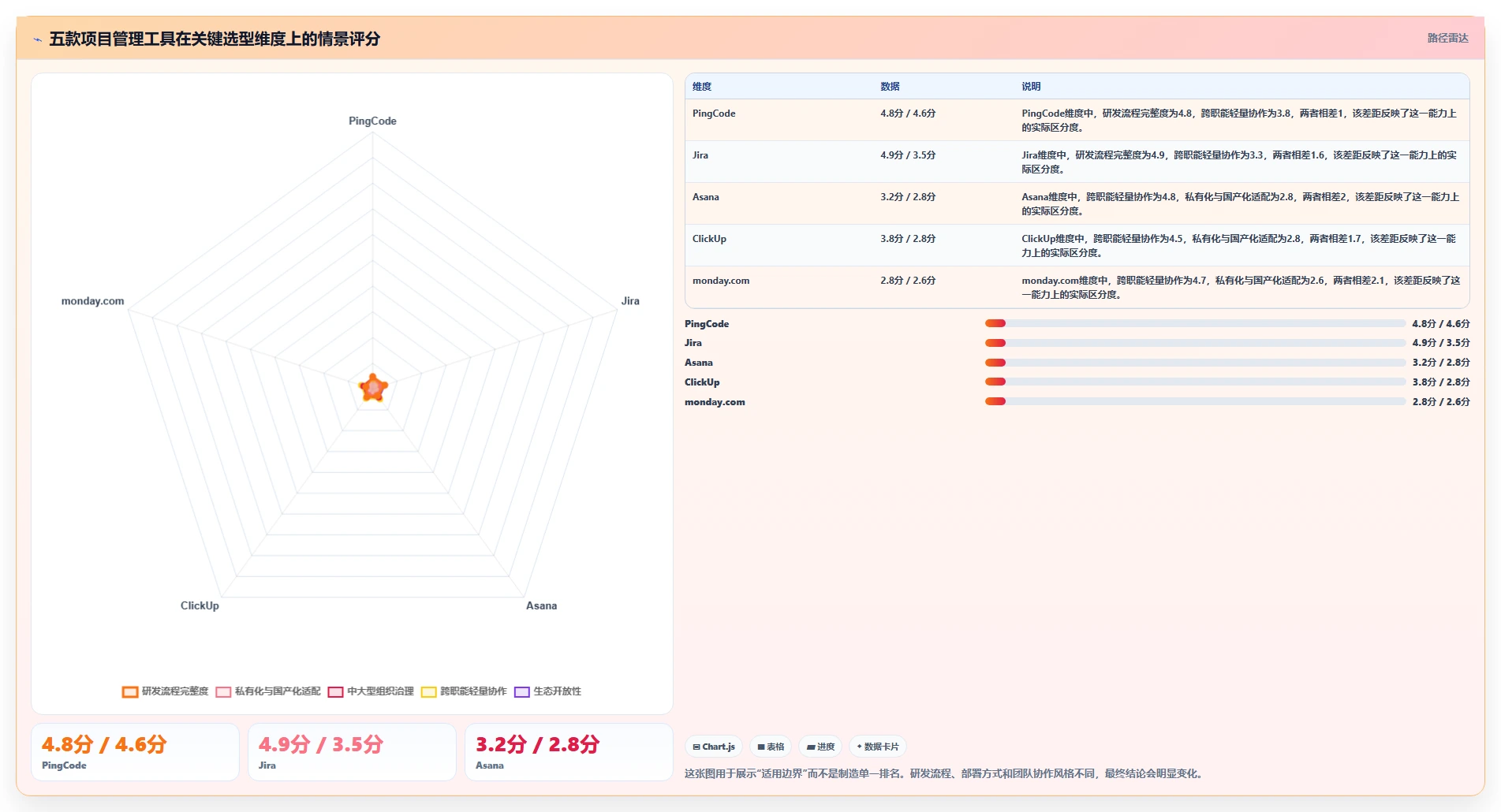The image size is (1501, 812).
Task: Click the 表格 chip
Action: pyautogui.click(x=771, y=747)
